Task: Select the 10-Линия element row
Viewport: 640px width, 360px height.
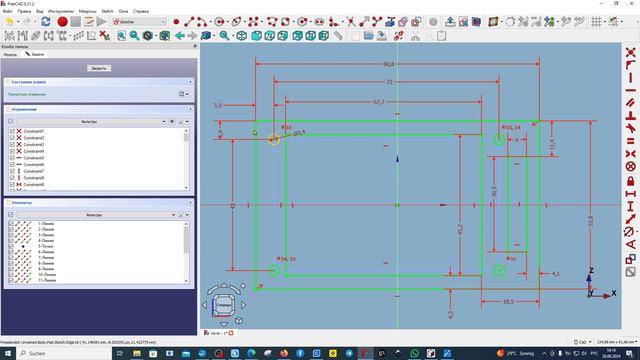Action: coord(47,275)
